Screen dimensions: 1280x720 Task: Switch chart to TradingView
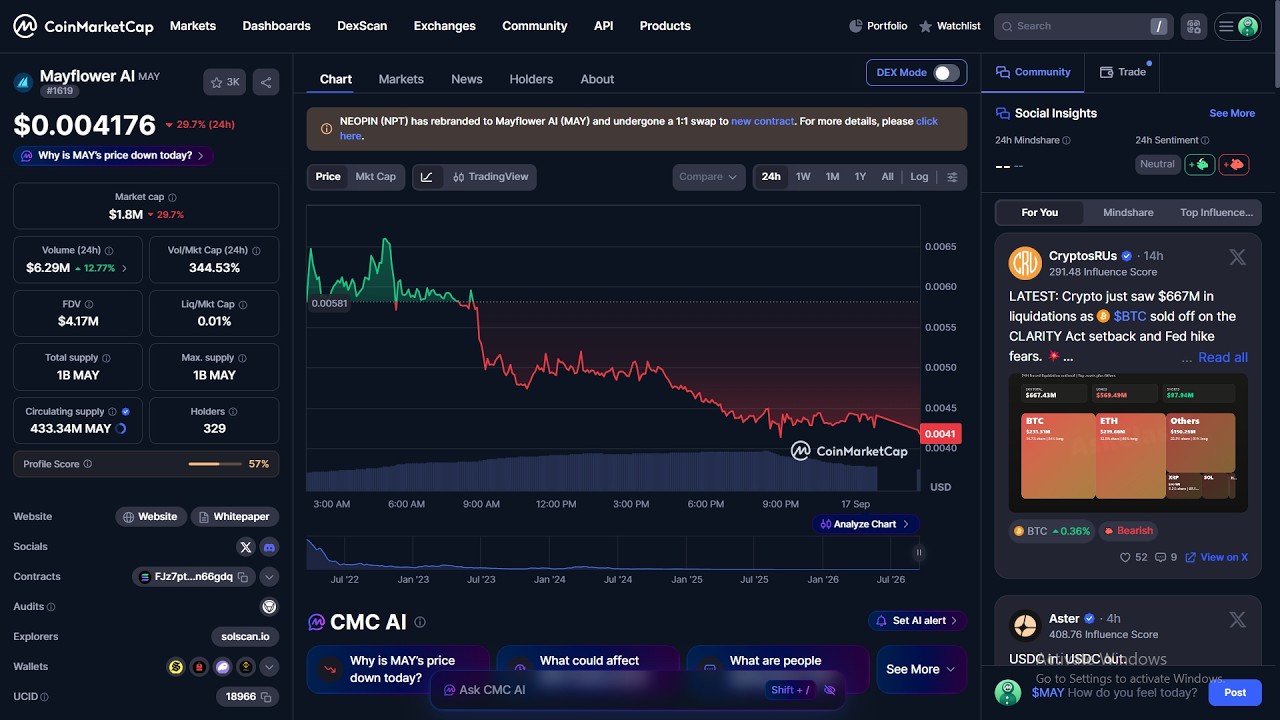(490, 177)
